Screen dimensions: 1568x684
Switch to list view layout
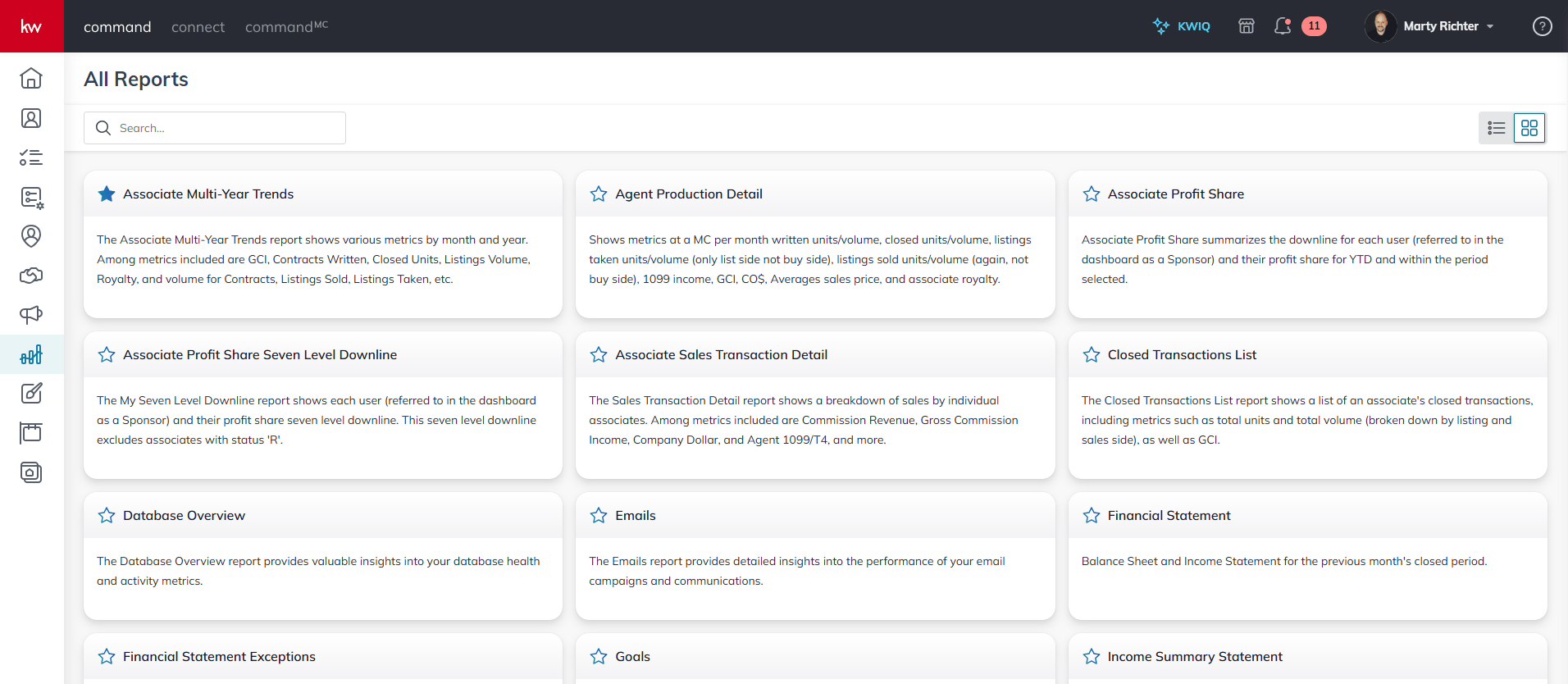coord(1496,128)
